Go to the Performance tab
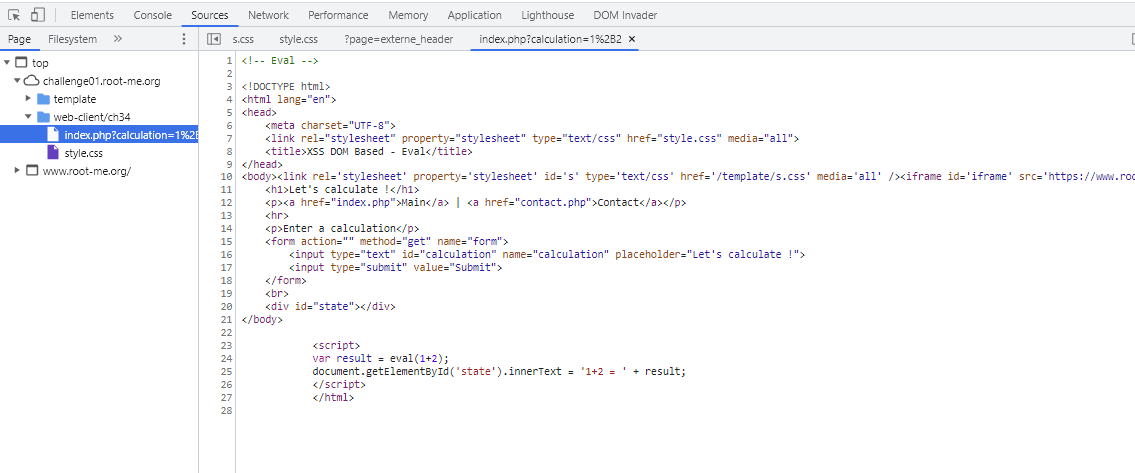 coord(338,15)
